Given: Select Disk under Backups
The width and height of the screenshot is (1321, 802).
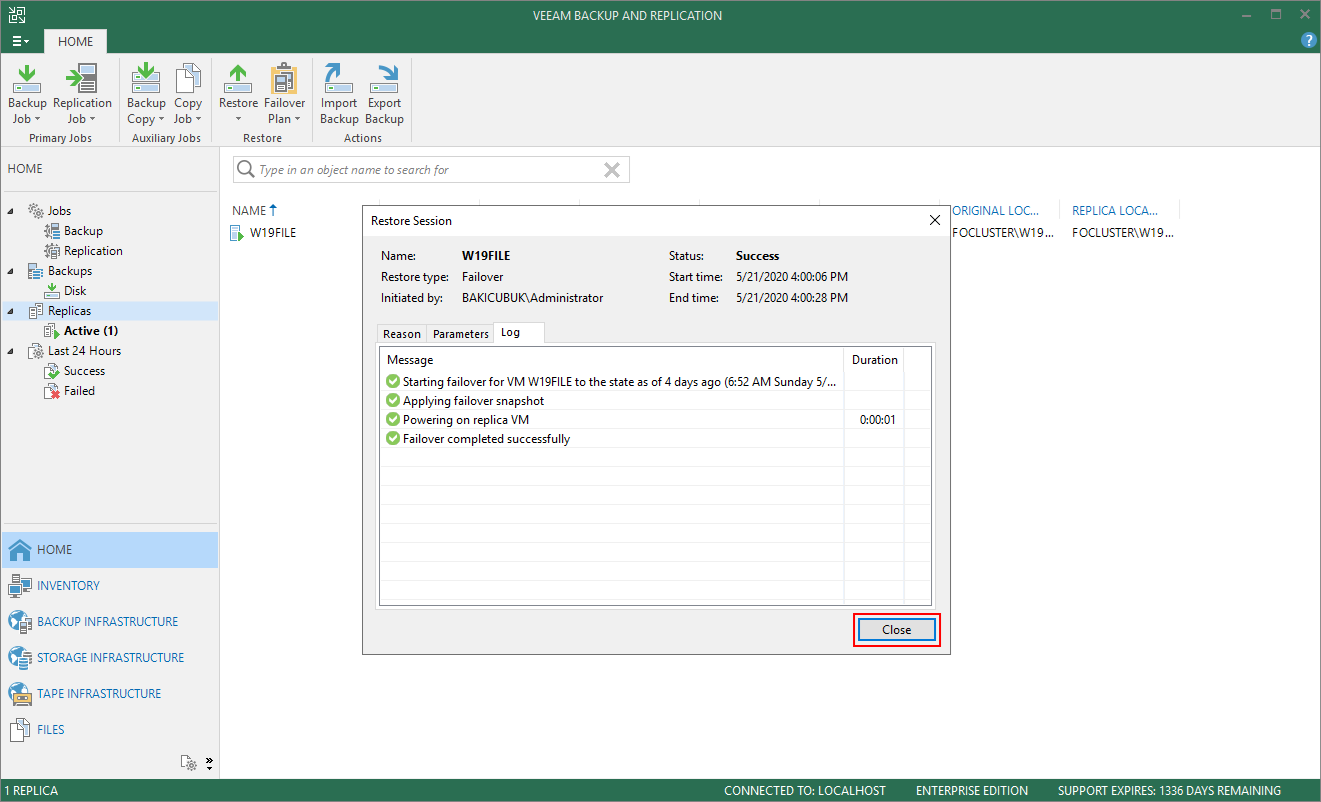Looking at the screenshot, I should 75,291.
